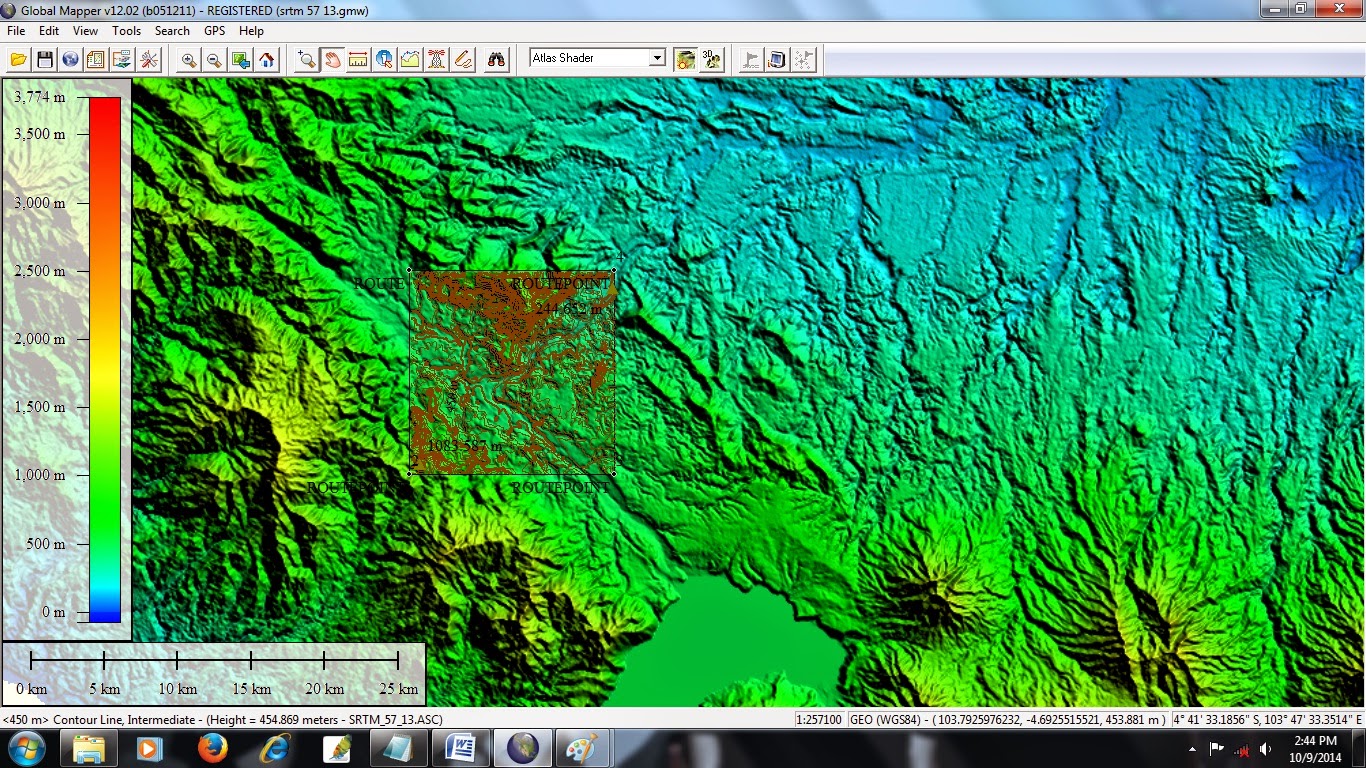Screen dimensions: 1366x768
Task: Launch the 3D view
Action: (x=712, y=59)
